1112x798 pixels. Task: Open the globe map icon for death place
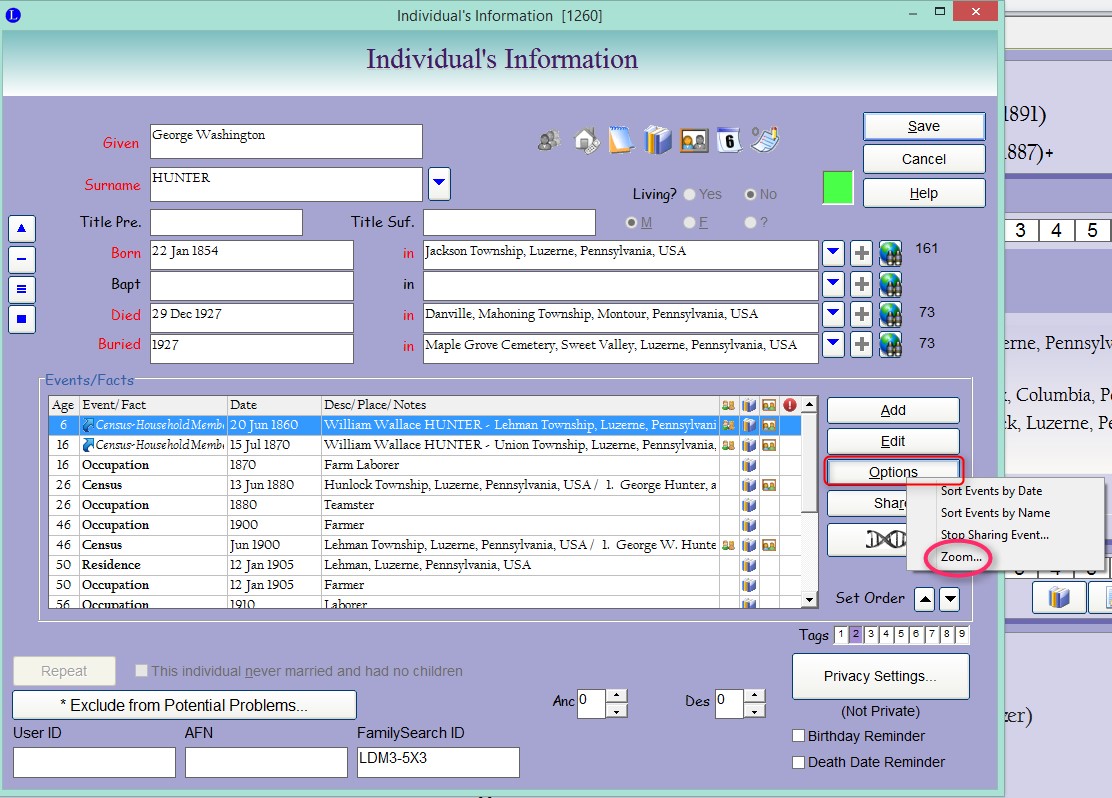(x=890, y=314)
